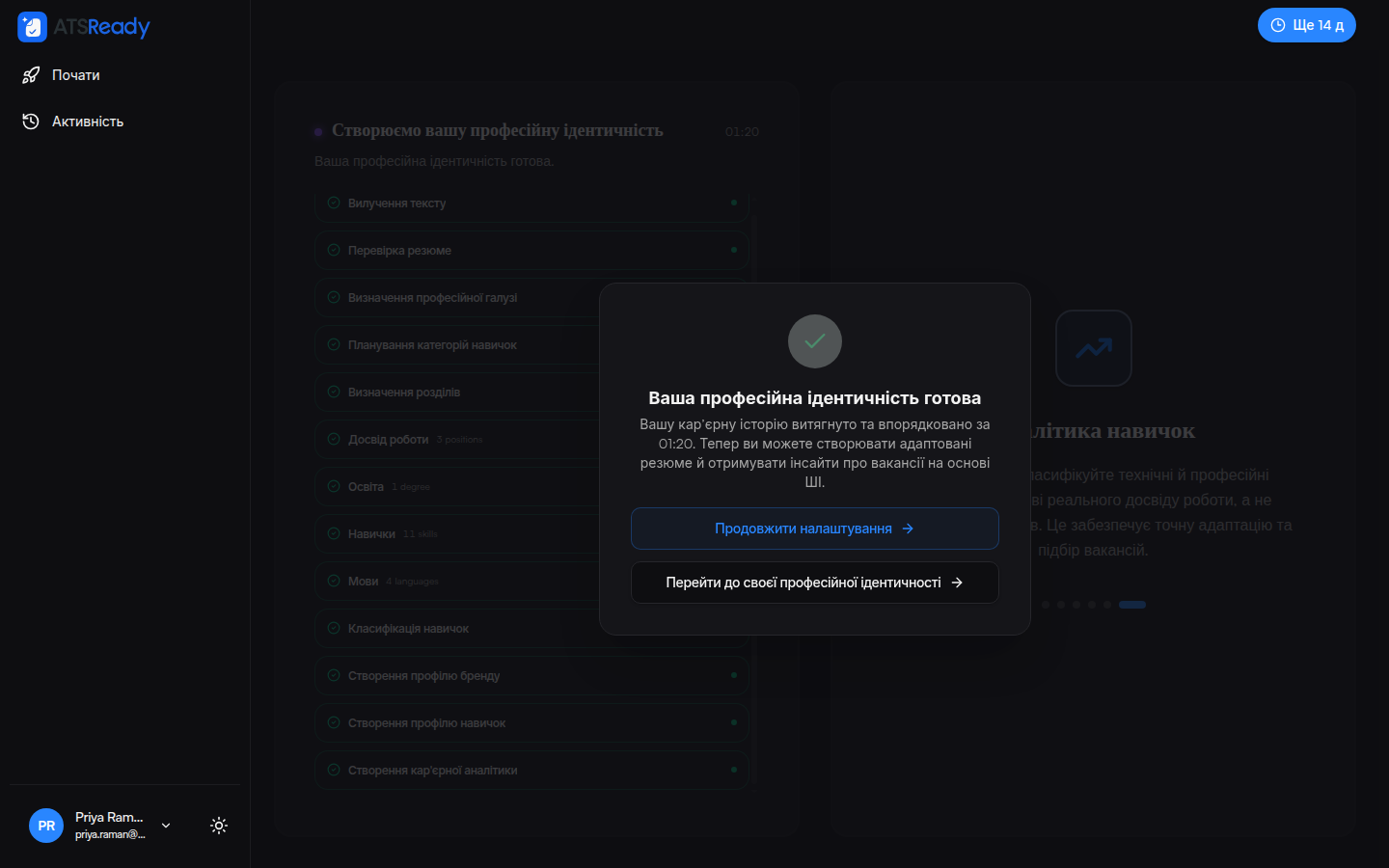
Task: Click check icon of Створення профілю бренду
Action: click(x=334, y=675)
